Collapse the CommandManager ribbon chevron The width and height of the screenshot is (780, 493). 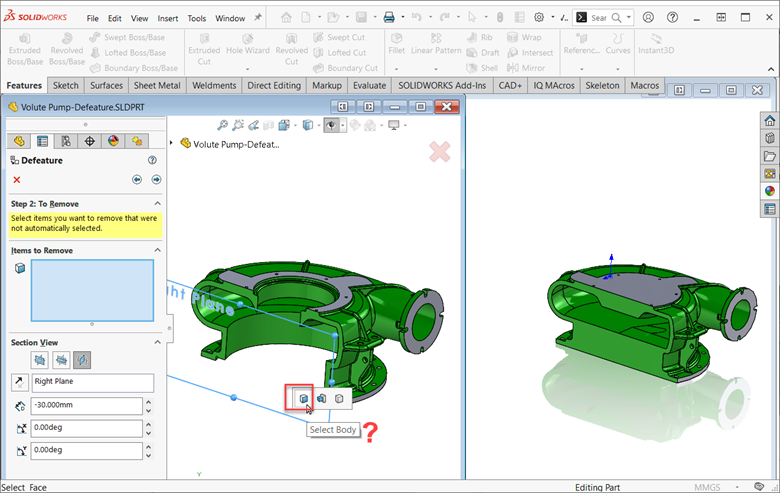coord(771,69)
